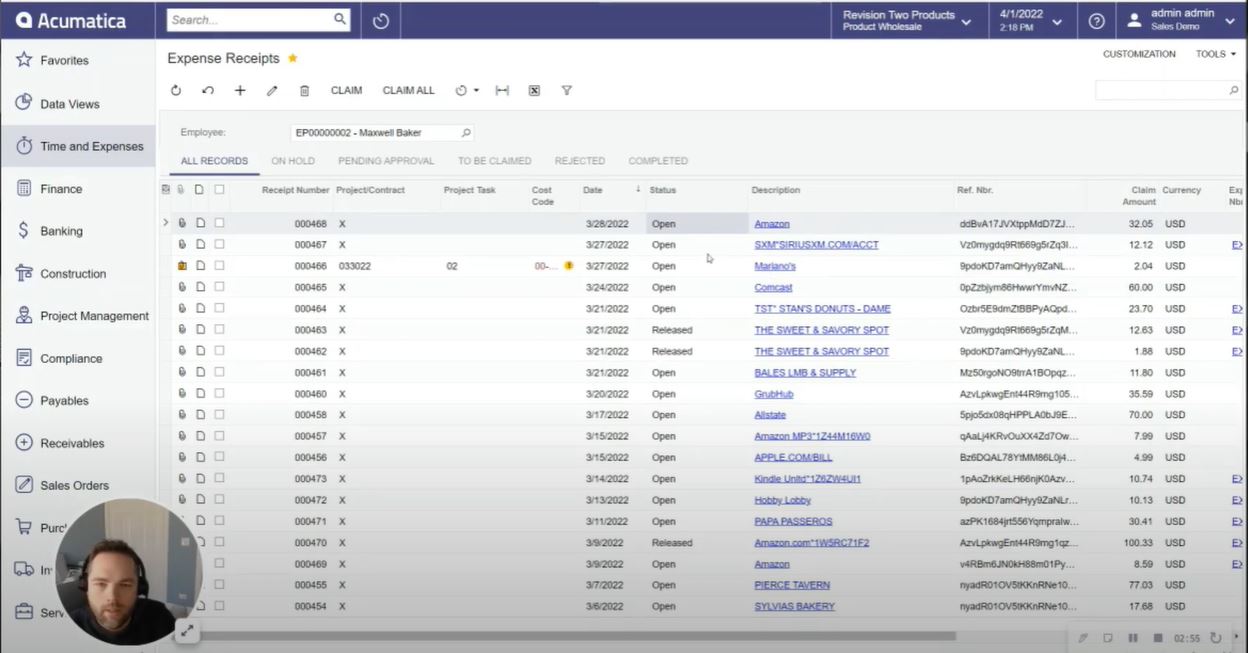Viewport: 1248px width, 653px height.
Task: Open the Compliance sidebar icon
Action: click(24, 358)
